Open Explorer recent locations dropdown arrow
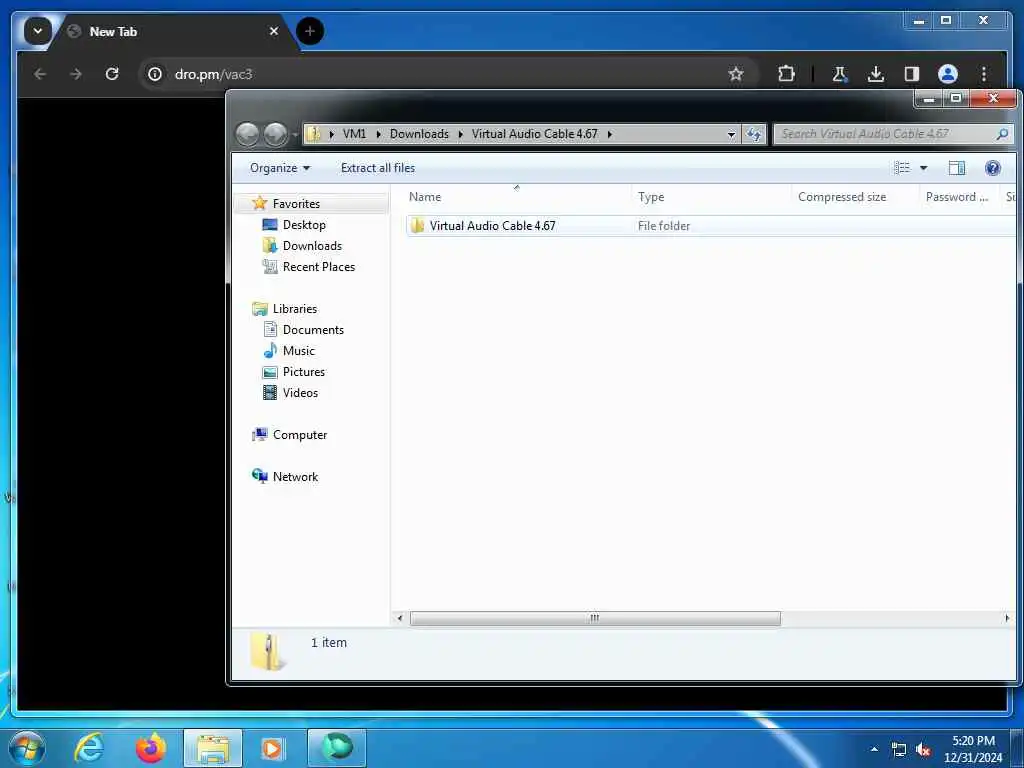Viewport: 1024px width, 768px height. click(295, 135)
